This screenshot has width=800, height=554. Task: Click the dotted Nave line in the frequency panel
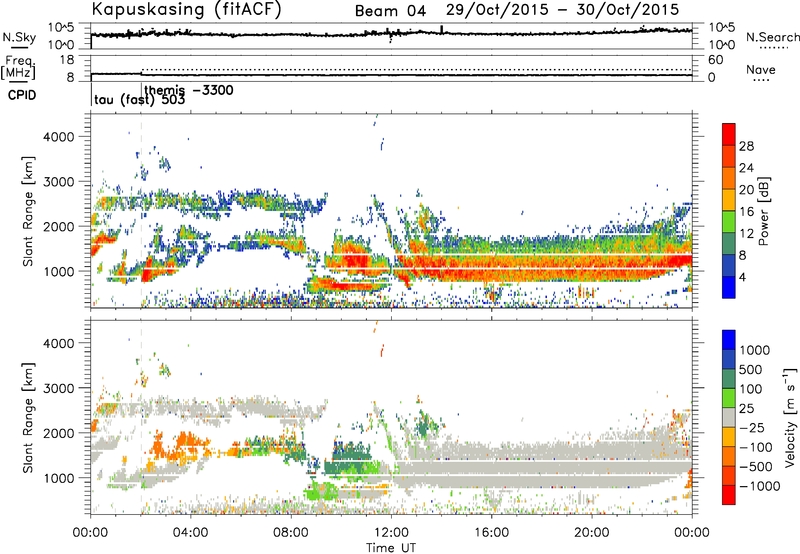tap(416, 69)
